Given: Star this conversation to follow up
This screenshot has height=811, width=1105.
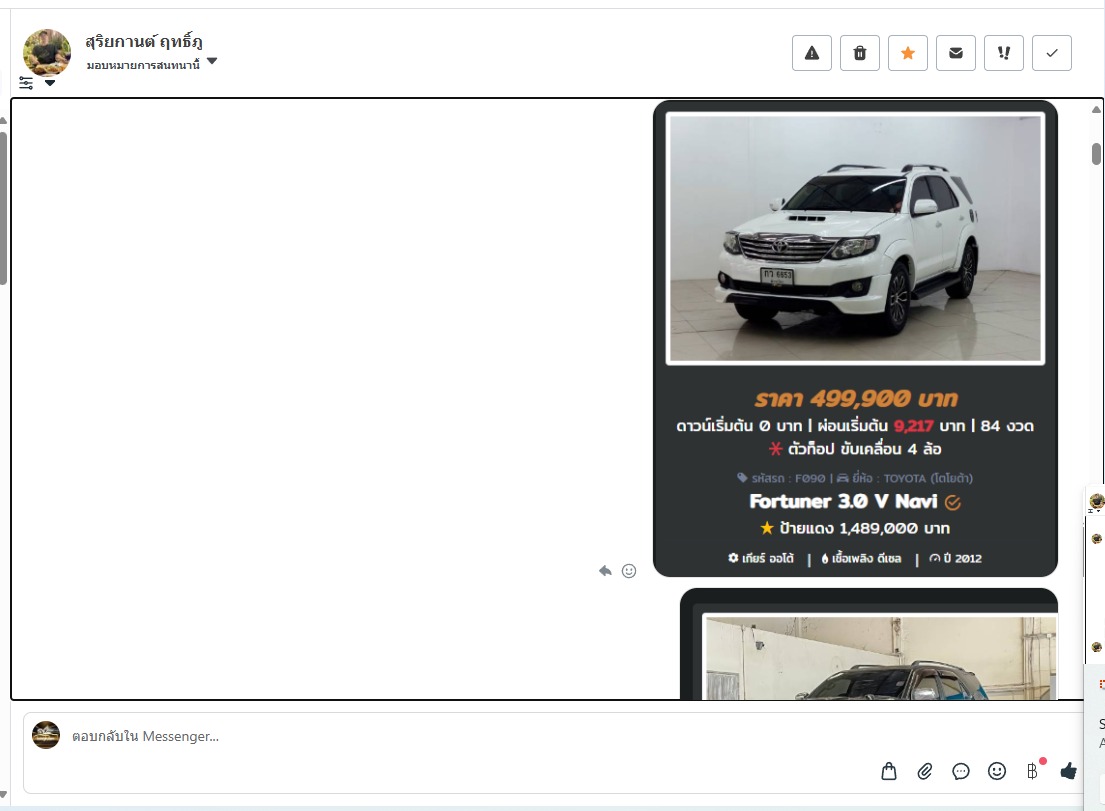Looking at the screenshot, I should (x=908, y=53).
